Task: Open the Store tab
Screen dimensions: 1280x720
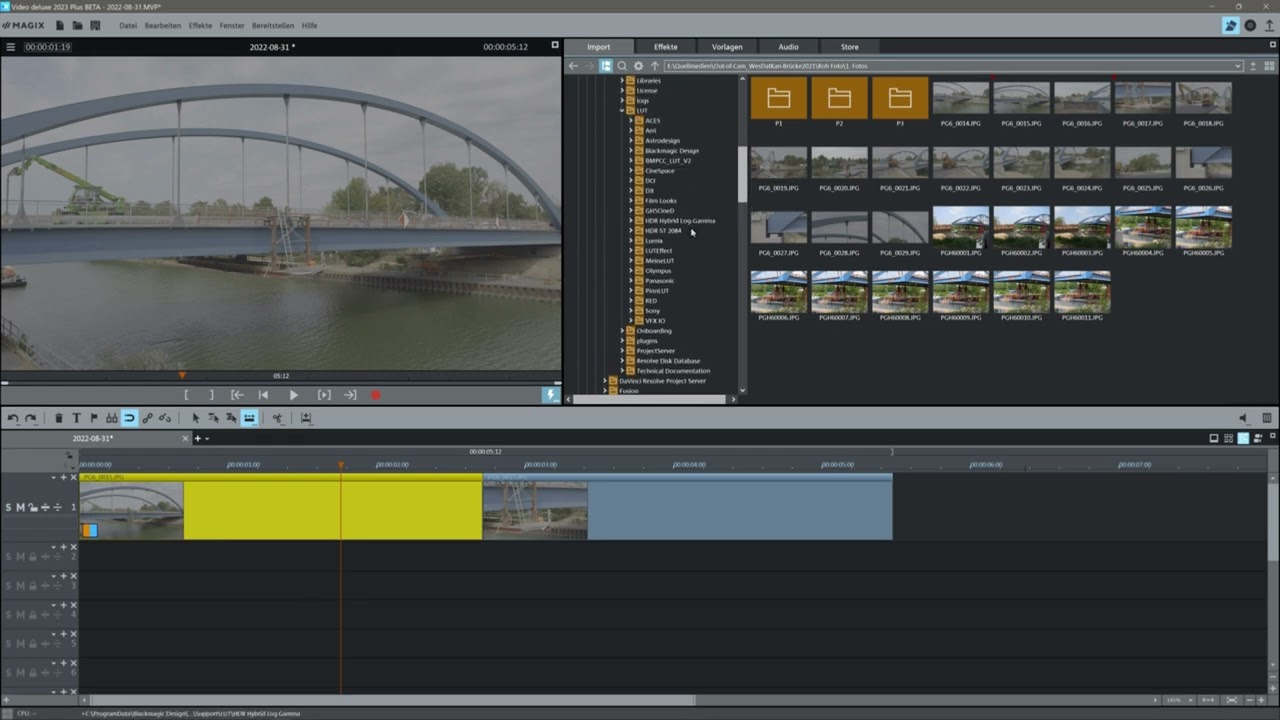Action: 849,47
